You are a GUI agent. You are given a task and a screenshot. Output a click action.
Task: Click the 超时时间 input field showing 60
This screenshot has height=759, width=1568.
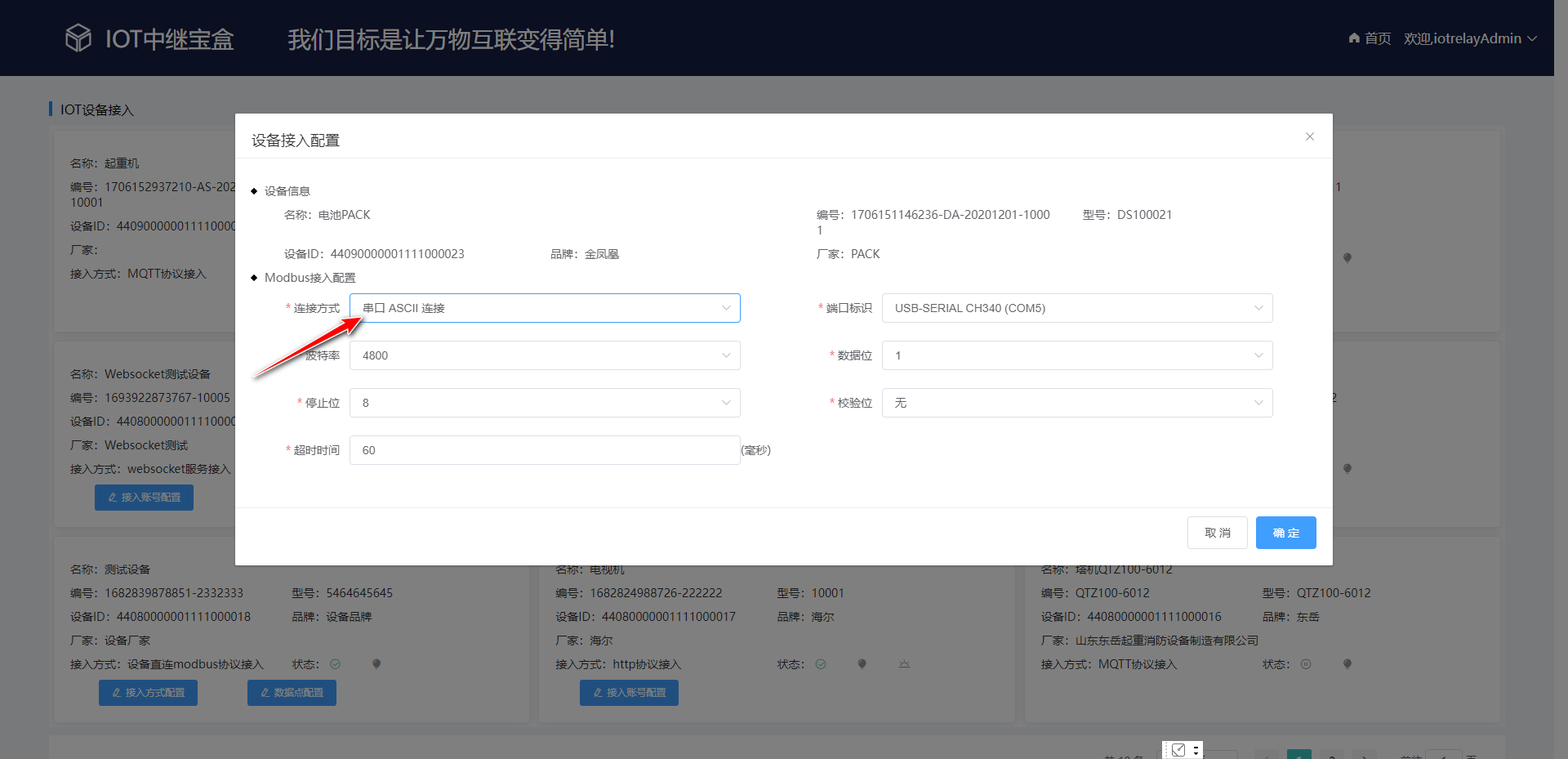pyautogui.click(x=544, y=450)
